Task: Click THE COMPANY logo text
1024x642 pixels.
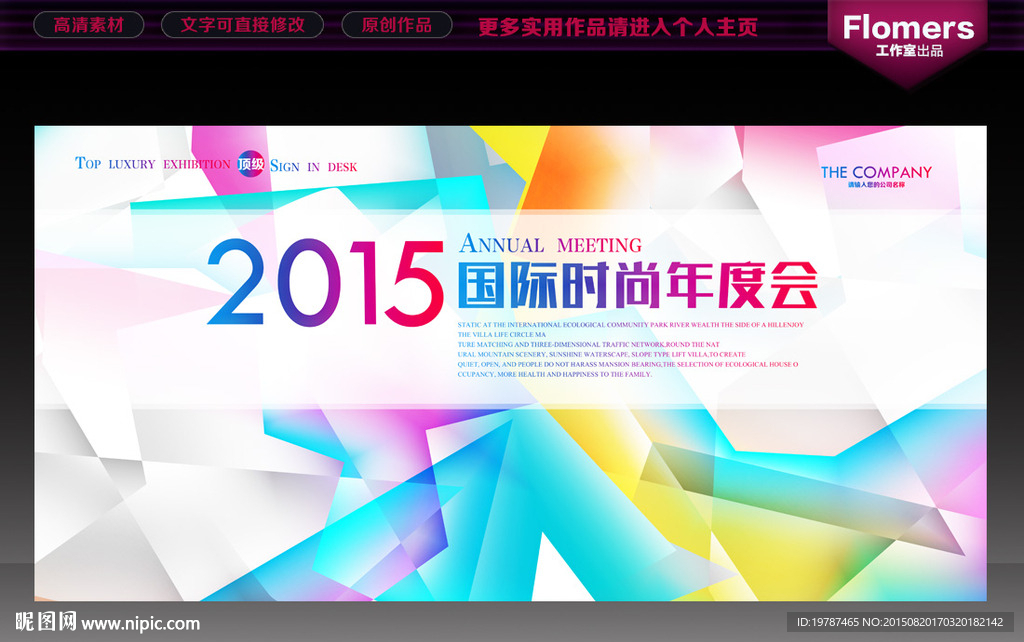Action: click(x=876, y=172)
